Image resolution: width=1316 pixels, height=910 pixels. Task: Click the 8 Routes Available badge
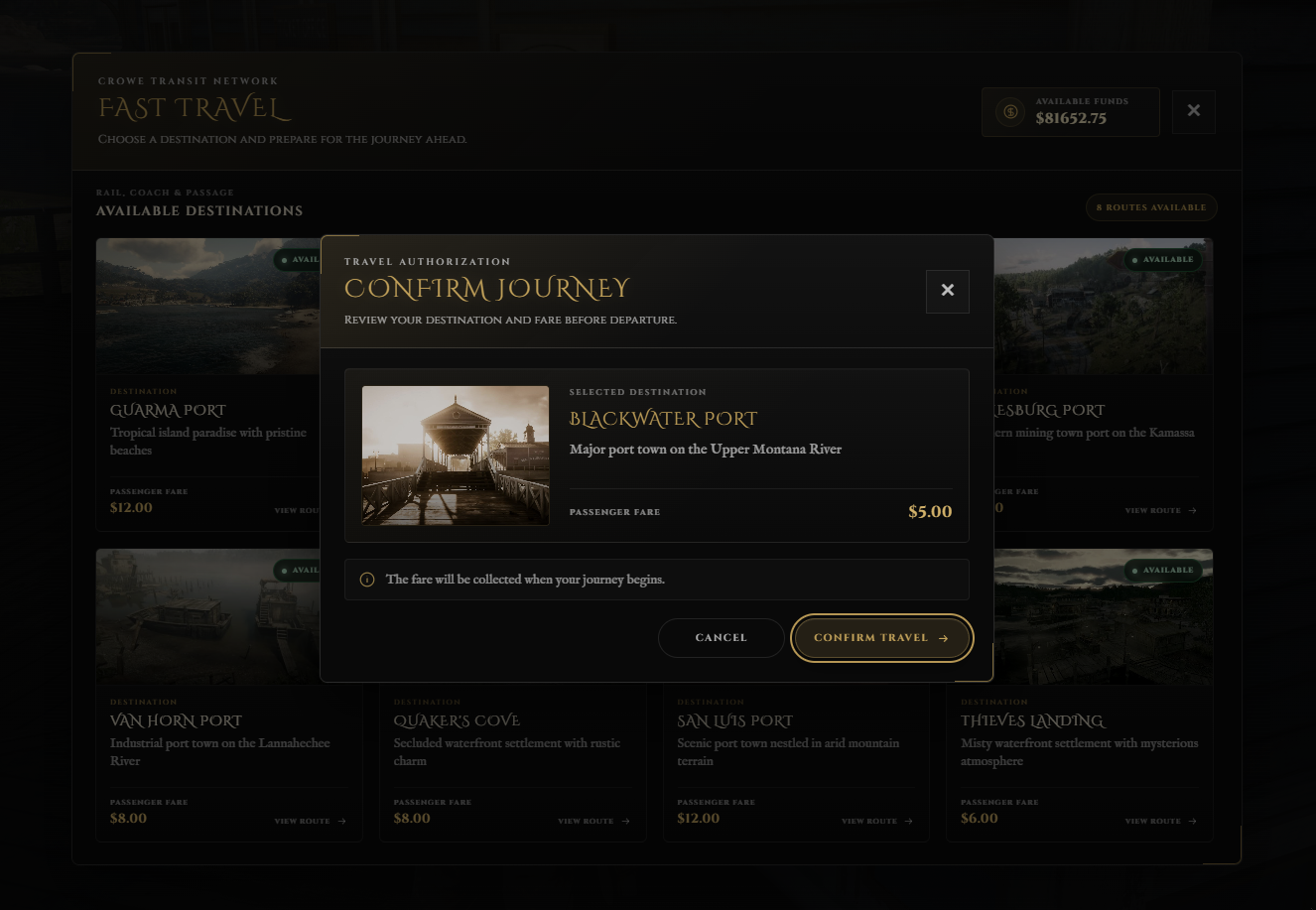pyautogui.click(x=1151, y=207)
